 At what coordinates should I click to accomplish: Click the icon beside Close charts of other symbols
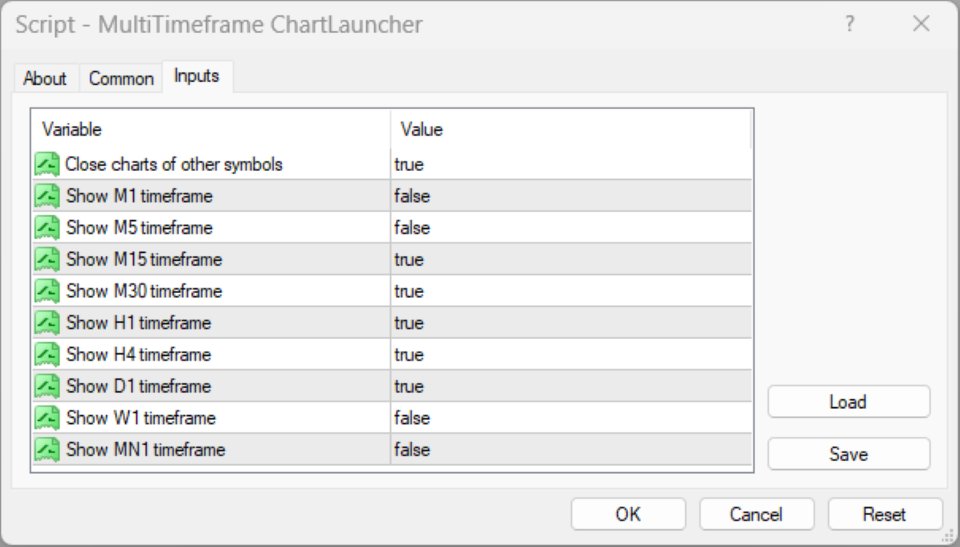point(47,164)
